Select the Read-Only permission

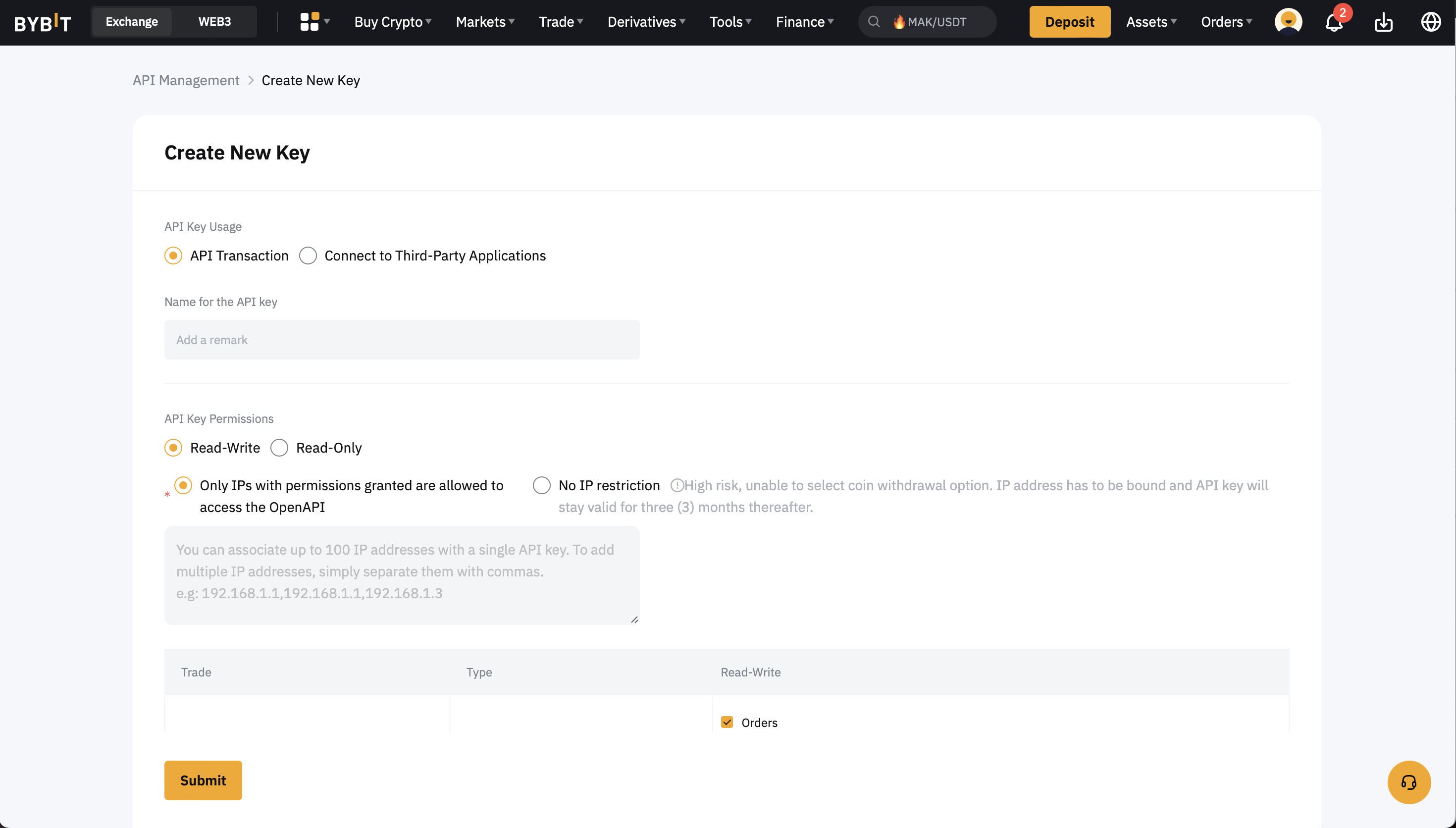pyautogui.click(x=280, y=448)
